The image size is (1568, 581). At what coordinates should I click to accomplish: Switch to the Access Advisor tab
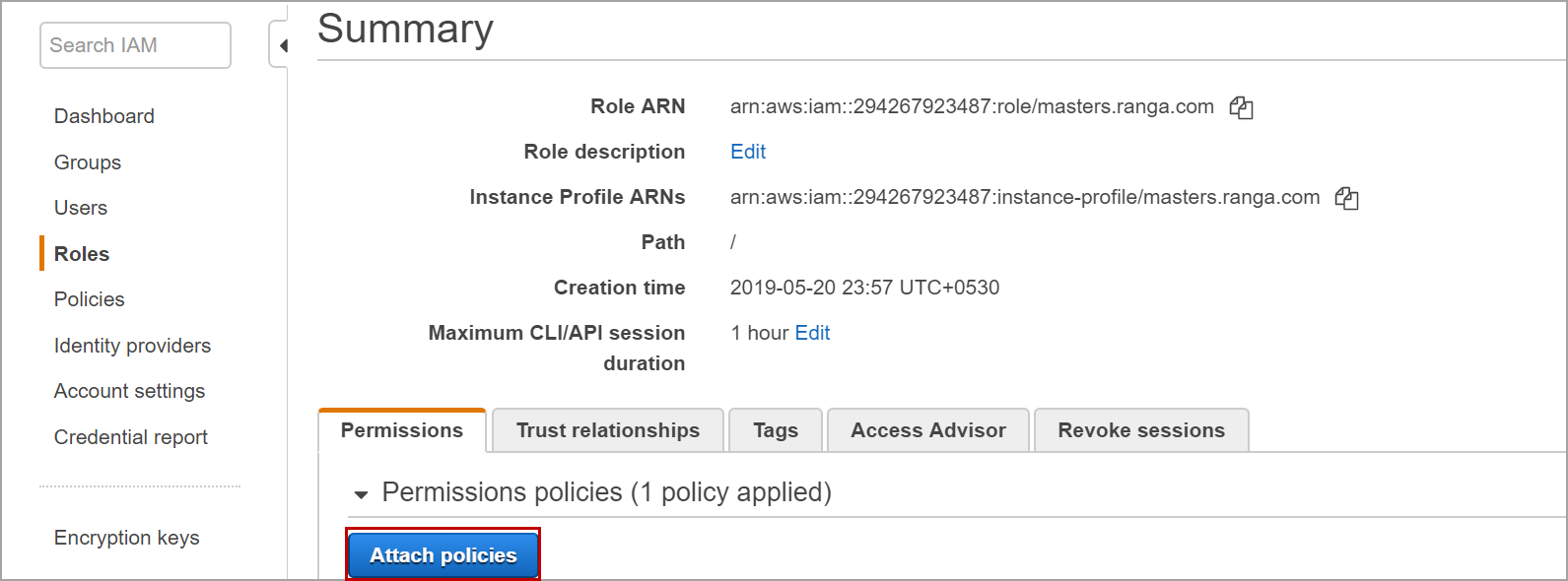click(928, 430)
